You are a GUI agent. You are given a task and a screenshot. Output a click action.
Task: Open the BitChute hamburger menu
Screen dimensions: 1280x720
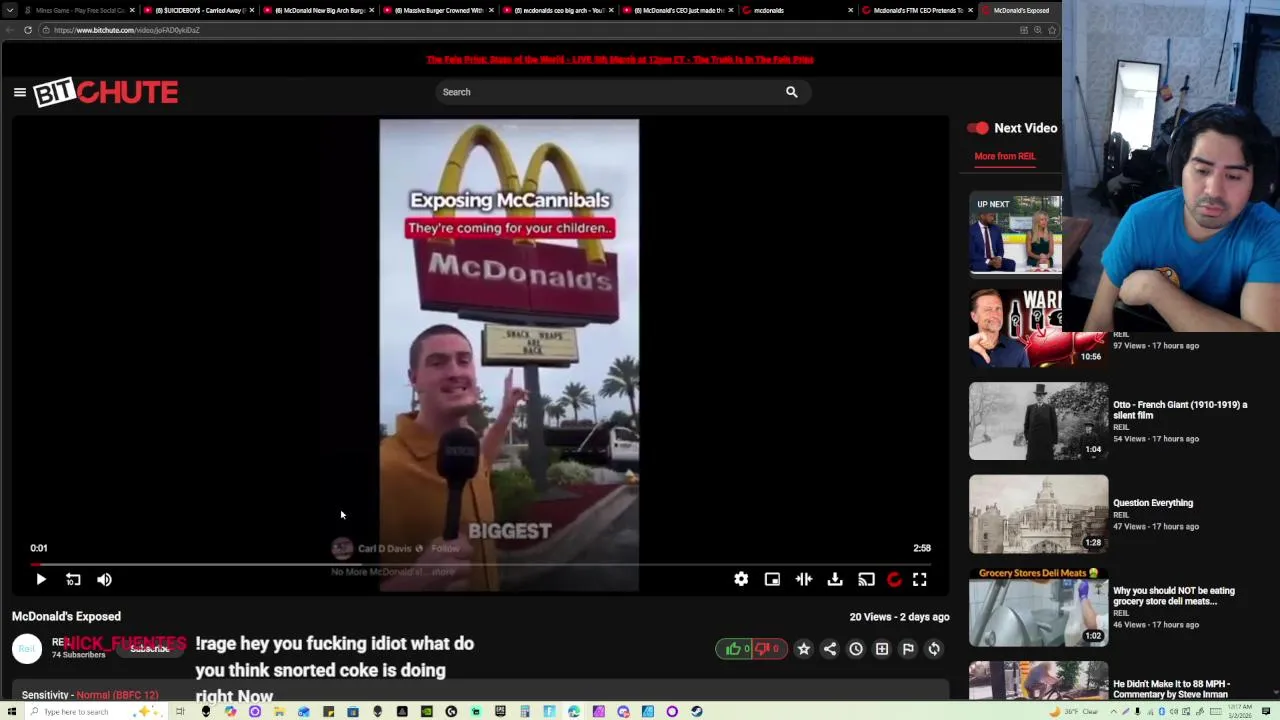[19, 92]
